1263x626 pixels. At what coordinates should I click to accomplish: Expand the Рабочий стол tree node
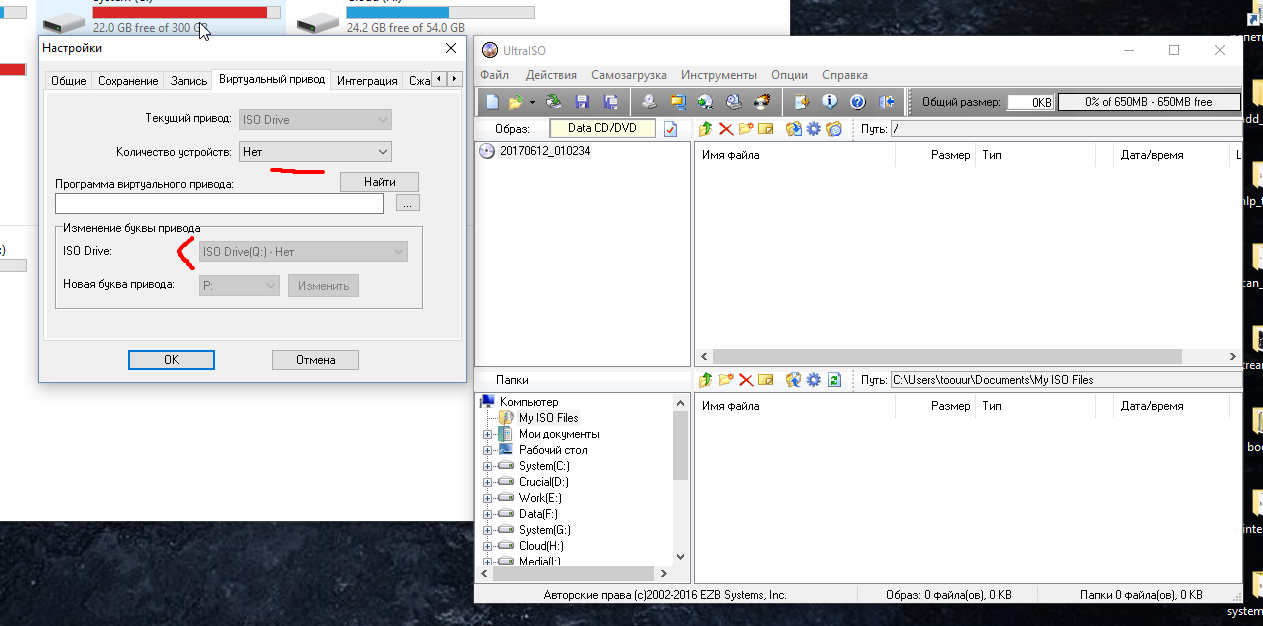[488, 450]
